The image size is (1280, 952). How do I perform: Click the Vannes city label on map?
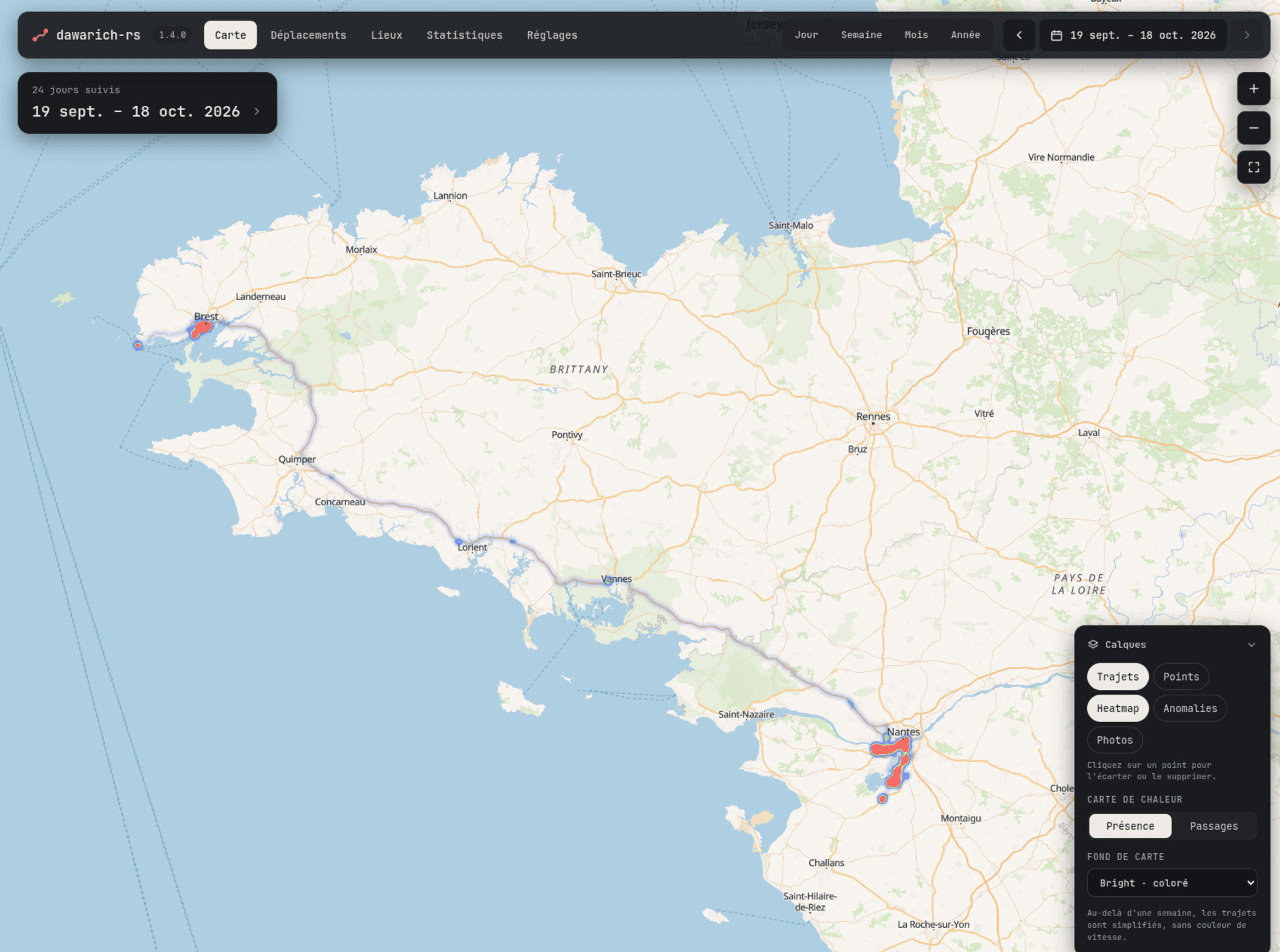[x=617, y=578]
